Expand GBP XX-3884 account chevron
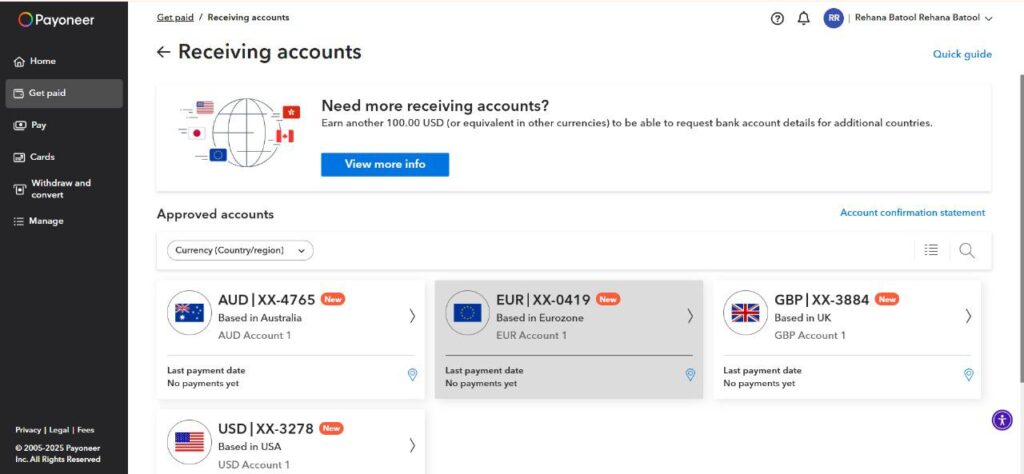 point(968,316)
